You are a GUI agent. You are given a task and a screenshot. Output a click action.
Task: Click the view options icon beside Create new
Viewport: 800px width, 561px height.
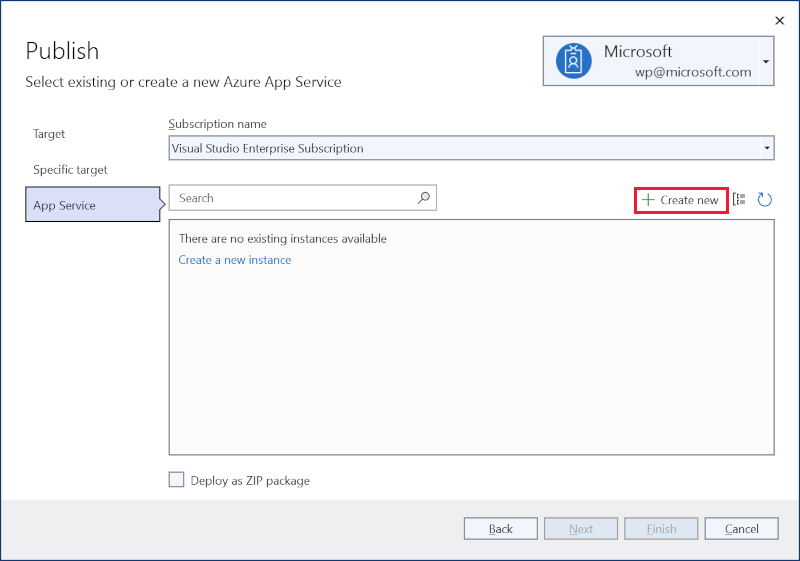pyautogui.click(x=739, y=200)
